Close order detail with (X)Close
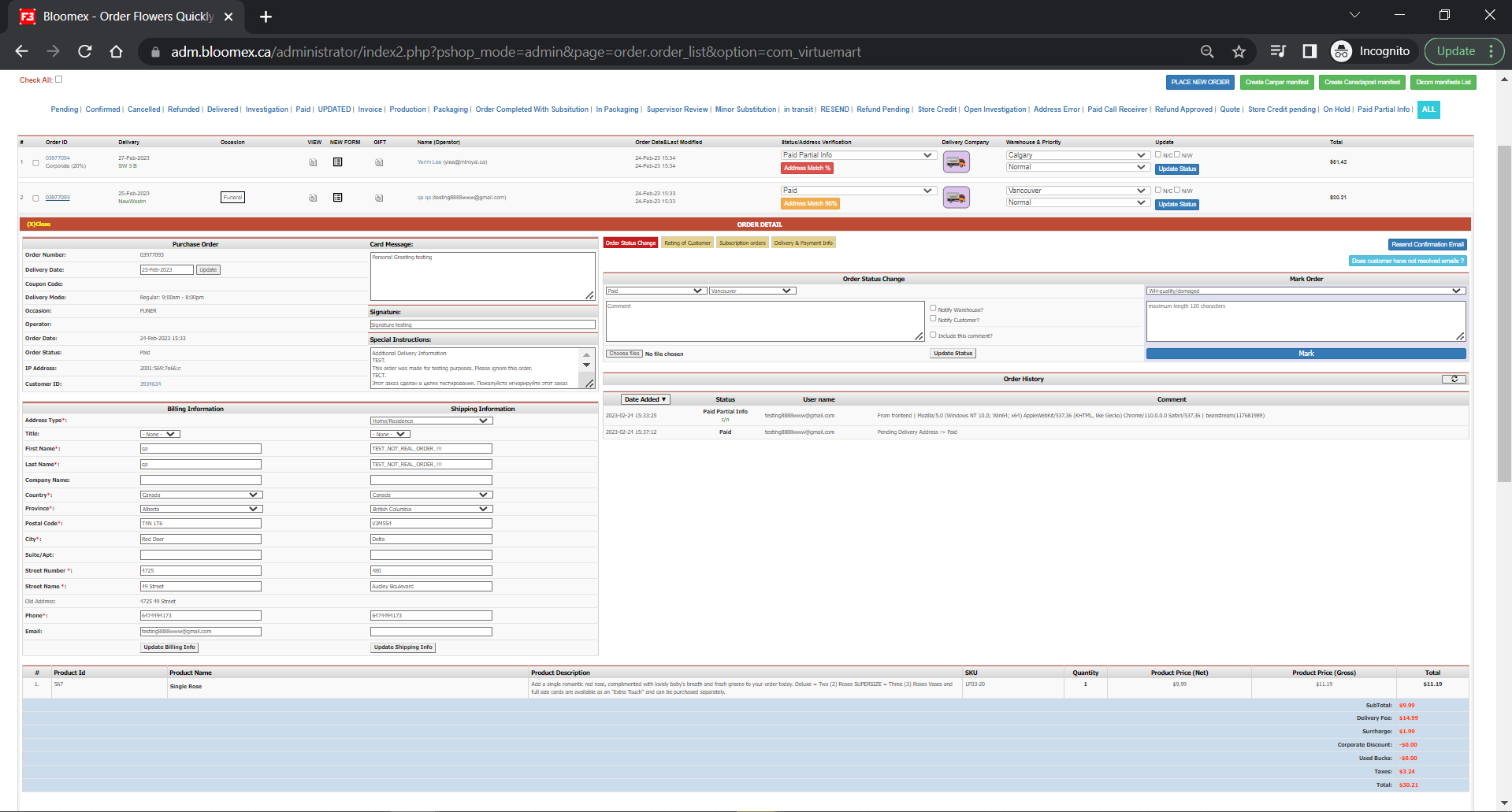The height and width of the screenshot is (812, 1512). (39, 224)
